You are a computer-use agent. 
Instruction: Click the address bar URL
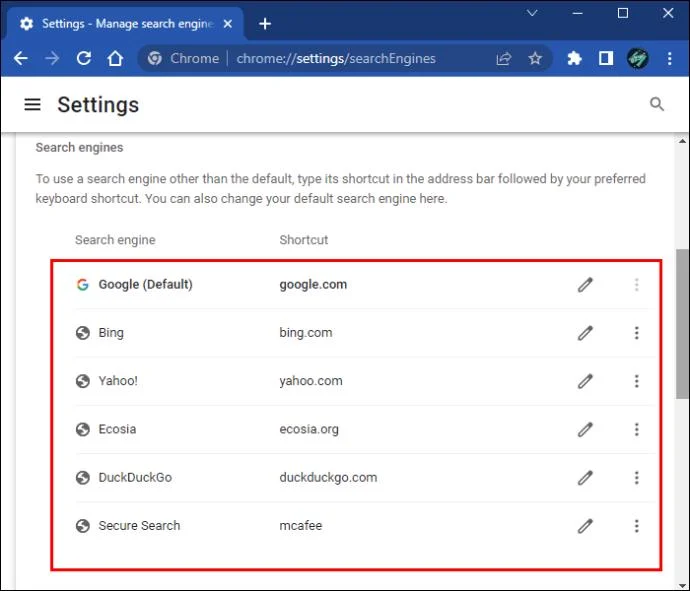[336, 59]
